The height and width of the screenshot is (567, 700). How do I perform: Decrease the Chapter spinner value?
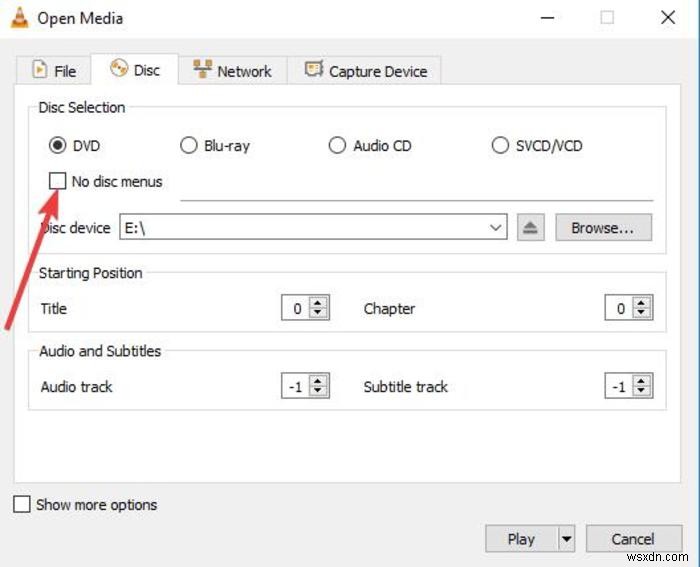tap(642, 314)
